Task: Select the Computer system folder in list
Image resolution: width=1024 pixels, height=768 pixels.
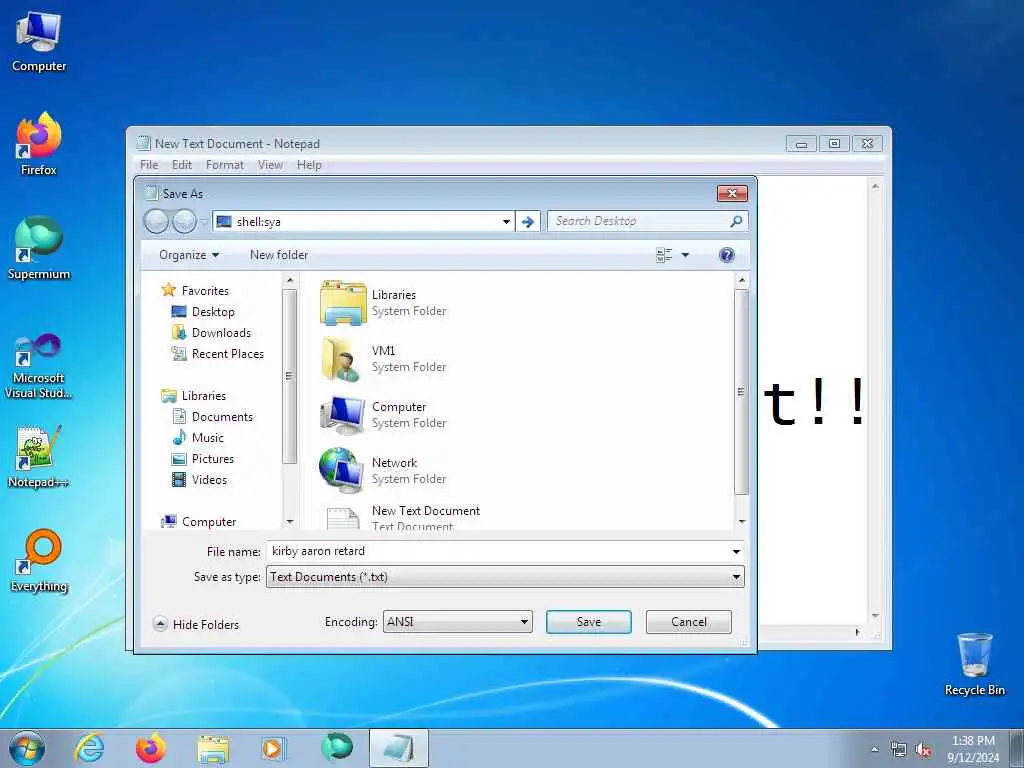Action: point(385,415)
